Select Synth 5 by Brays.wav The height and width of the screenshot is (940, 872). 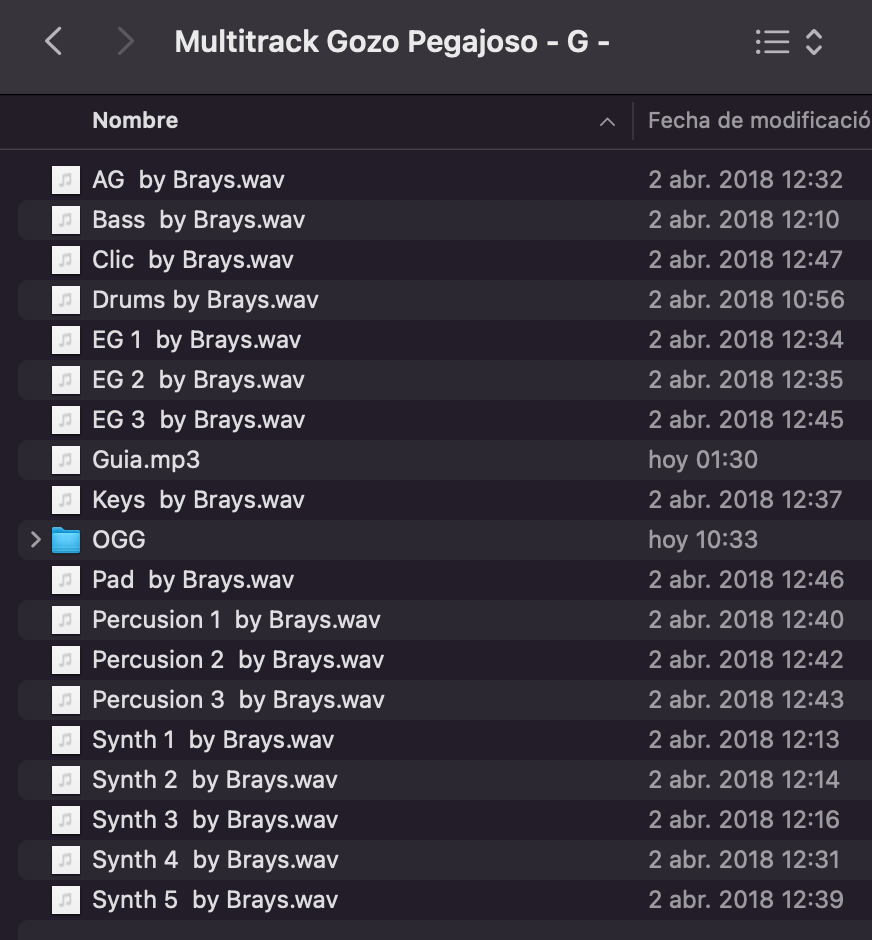pos(445,900)
